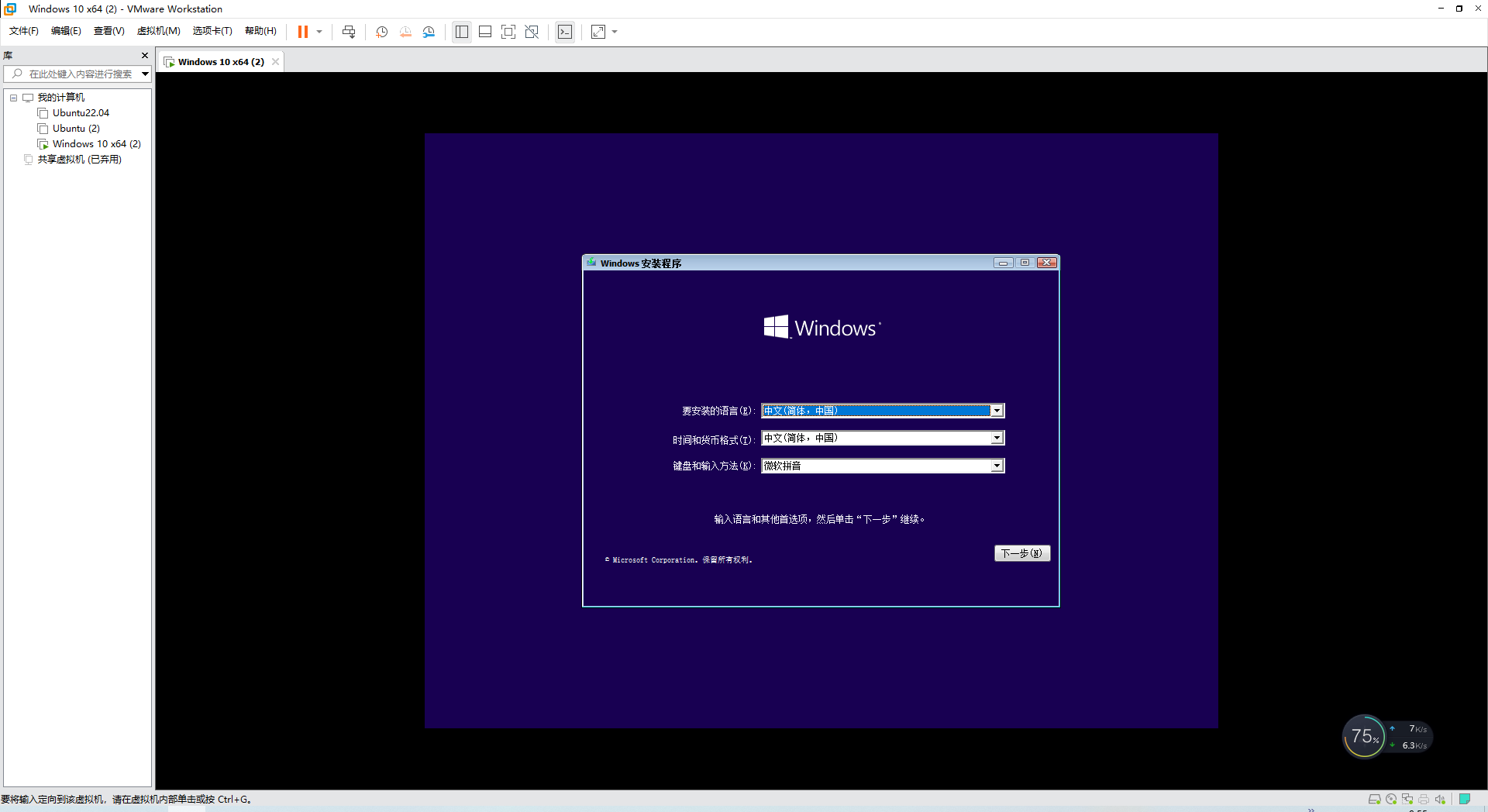This screenshot has height=812, width=1488.
Task: Open the 键盘和输入方法 dropdown
Action: click(997, 466)
